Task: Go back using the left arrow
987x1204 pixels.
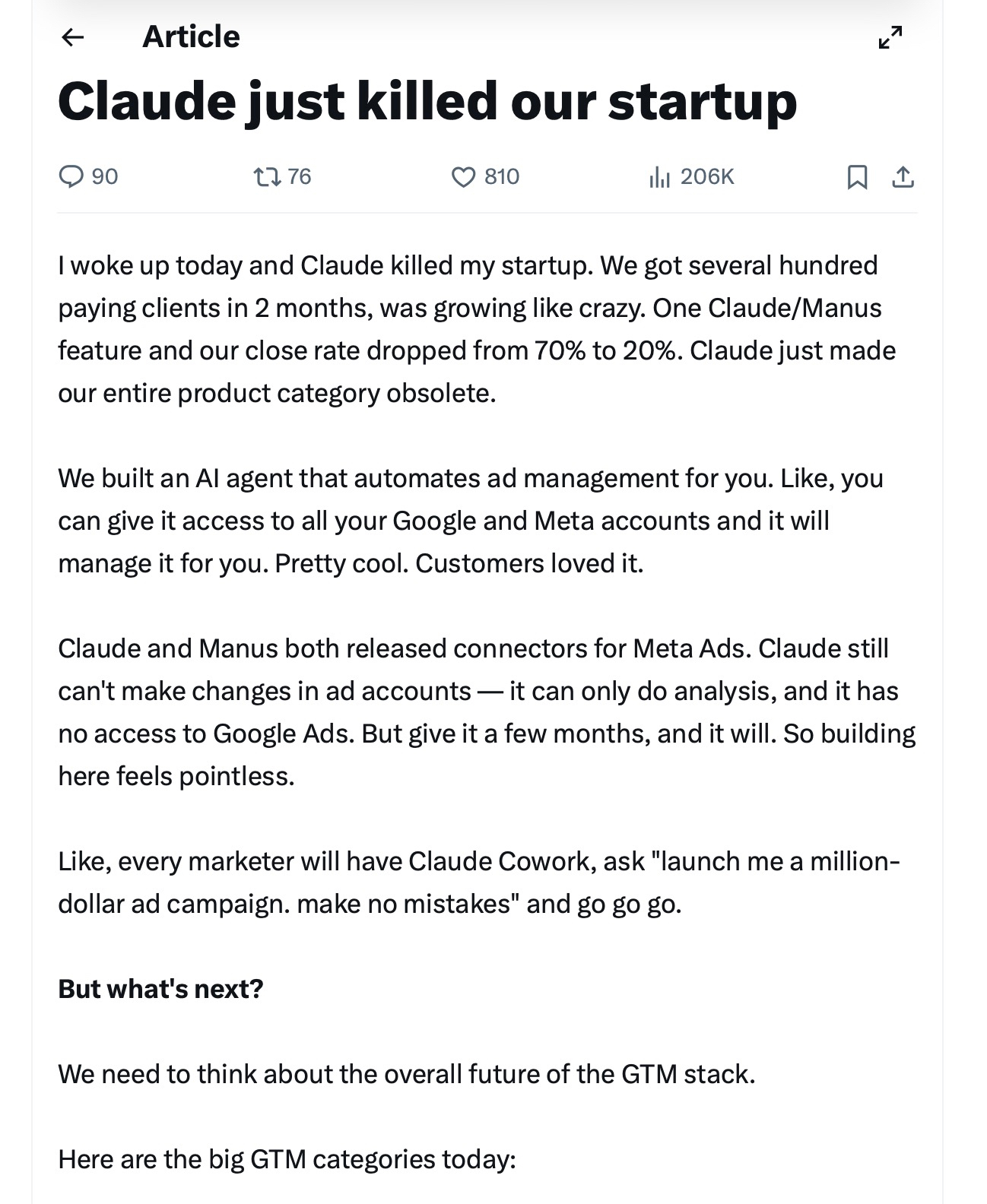Action: pyautogui.click(x=73, y=36)
